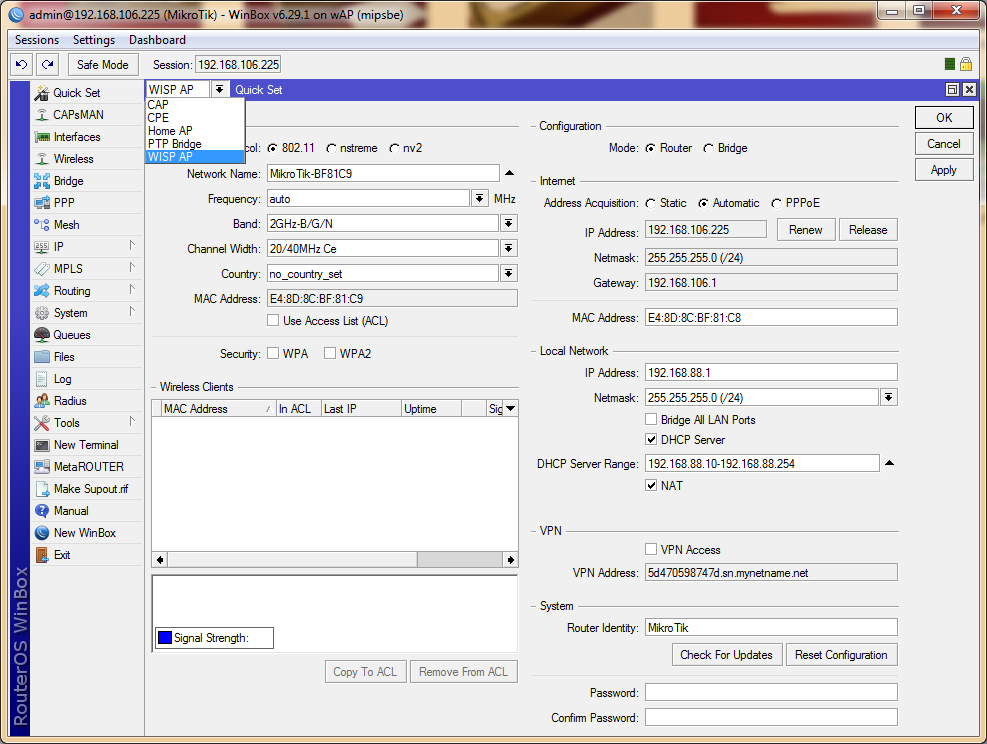Click the Check For Updates button
Image resolution: width=987 pixels, height=744 pixels.
(x=726, y=655)
